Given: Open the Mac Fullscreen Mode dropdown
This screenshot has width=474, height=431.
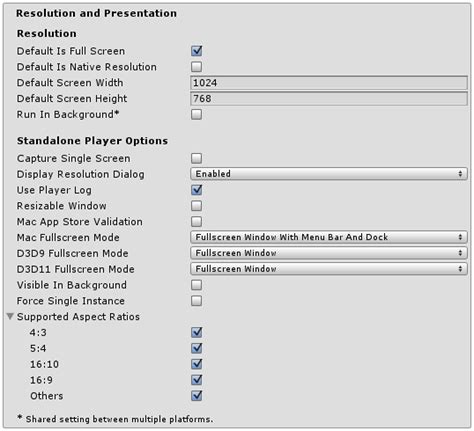Looking at the screenshot, I should 329,237.
